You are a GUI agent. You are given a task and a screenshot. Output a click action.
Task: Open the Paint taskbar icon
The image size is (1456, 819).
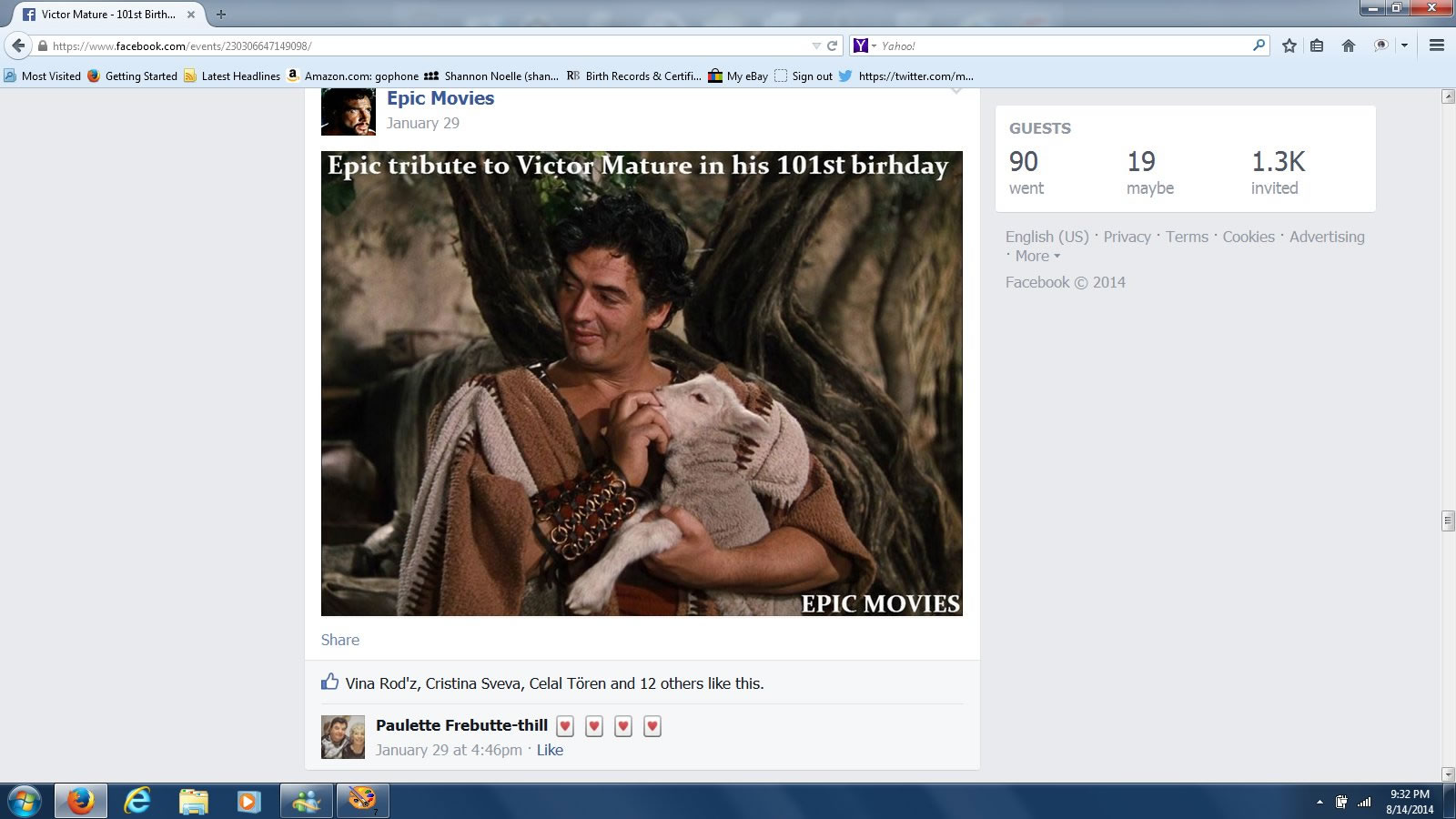[363, 802]
